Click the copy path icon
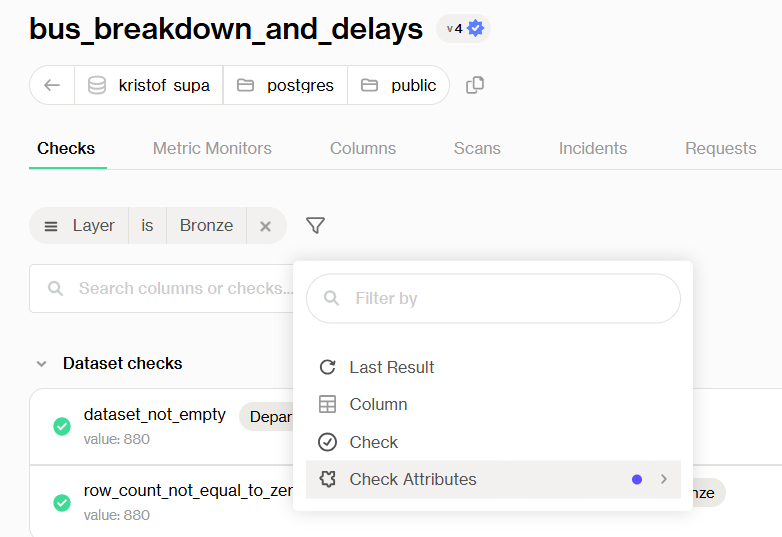This screenshot has width=782, height=537. [475, 85]
